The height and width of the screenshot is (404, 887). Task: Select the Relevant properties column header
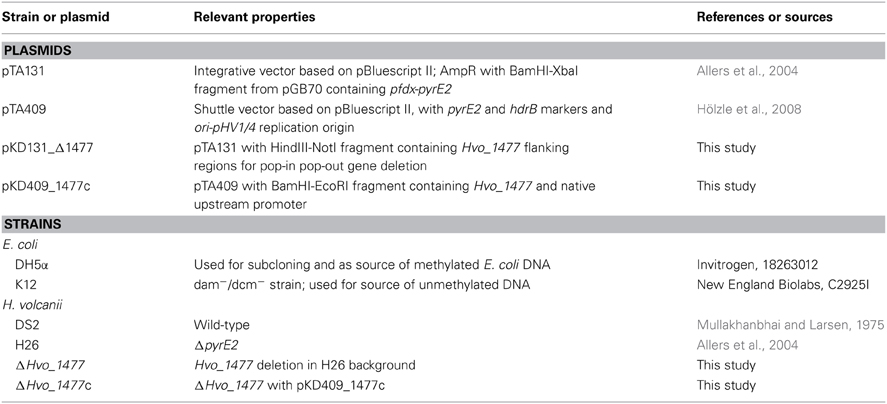tap(255, 17)
